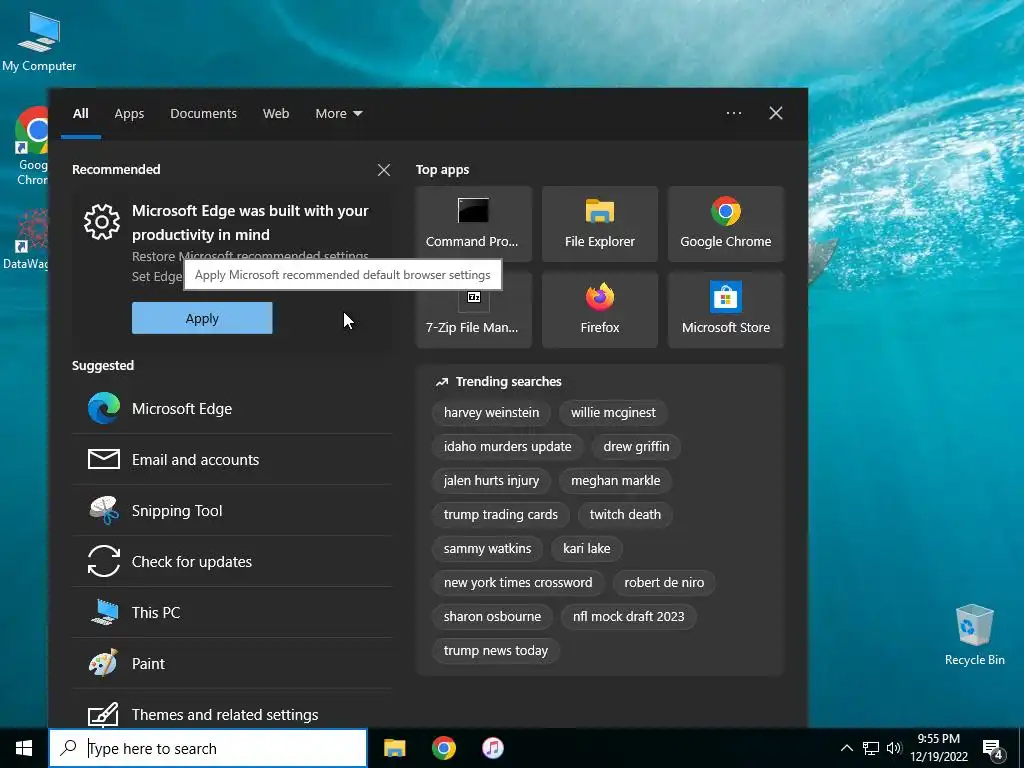This screenshot has height=768, width=1024.
Task: Open File Explorer on the taskbar
Action: (x=394, y=748)
